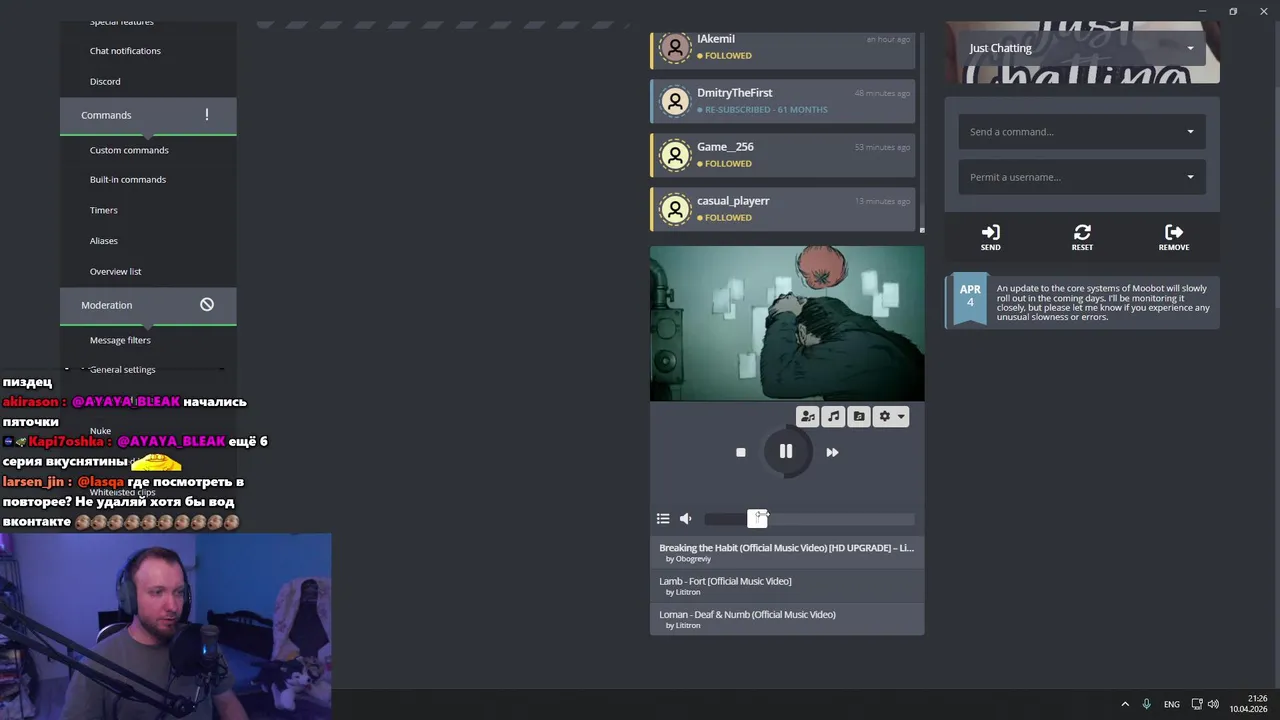Go to Timers in sidebar

(x=104, y=210)
